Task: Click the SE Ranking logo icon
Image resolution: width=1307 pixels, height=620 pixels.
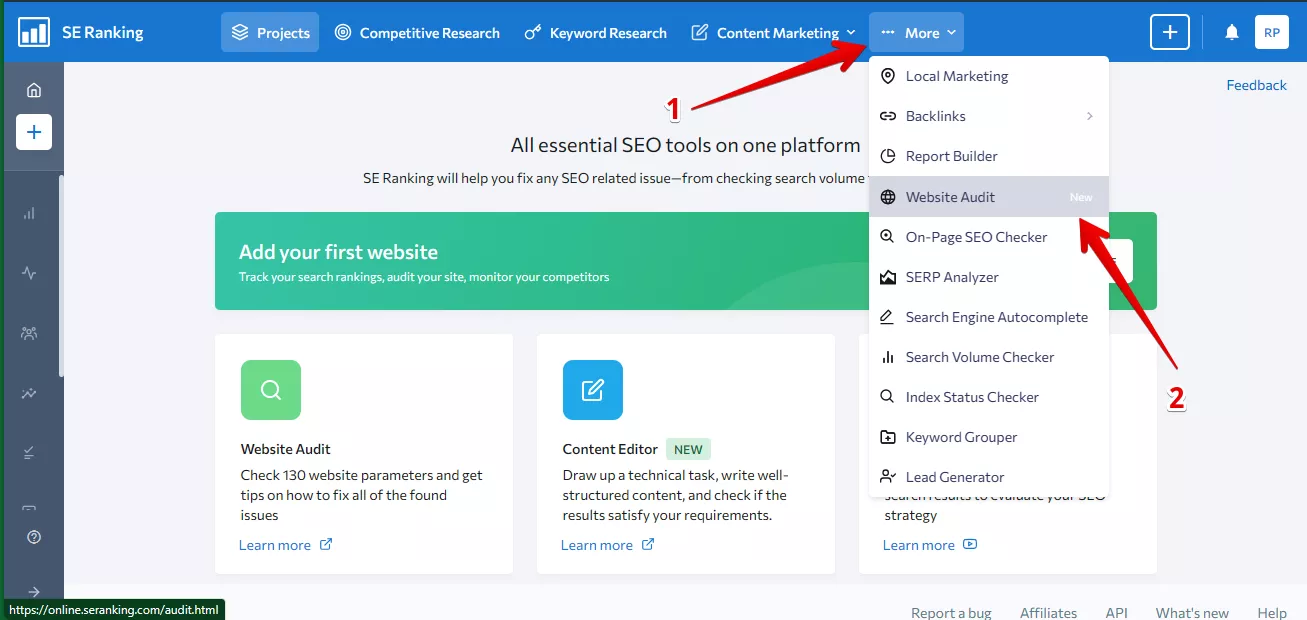Action: (x=34, y=32)
